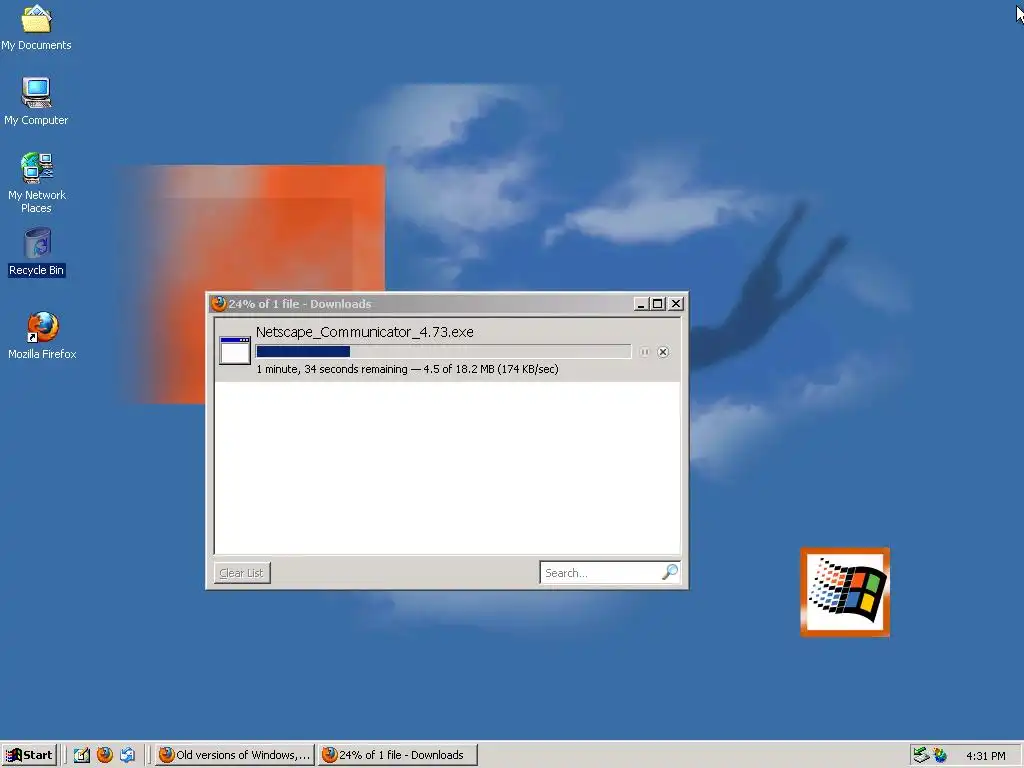Click the Clear List button
The width and height of the screenshot is (1024, 768).
click(x=242, y=573)
